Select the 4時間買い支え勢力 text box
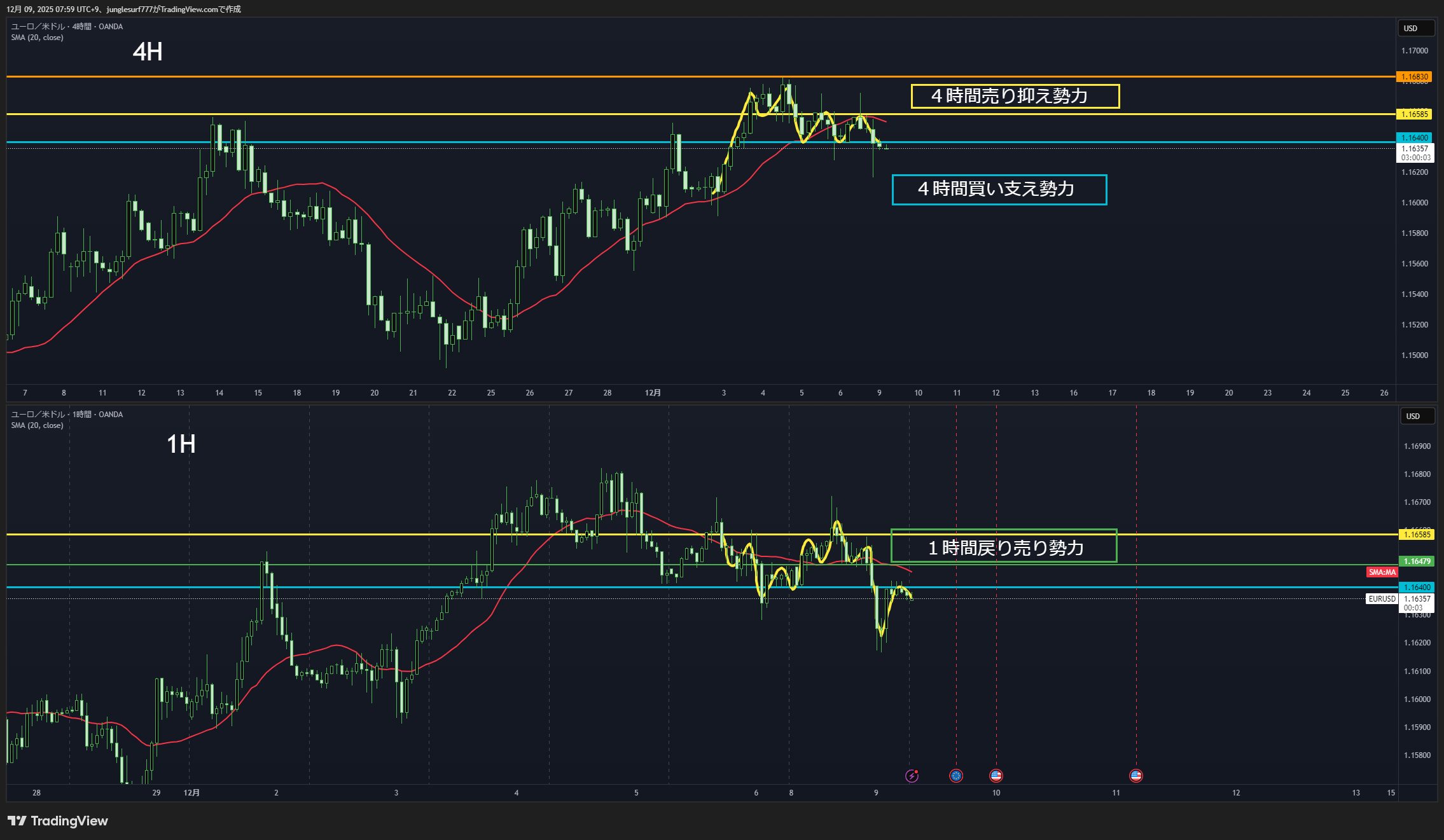 pyautogui.click(x=999, y=189)
